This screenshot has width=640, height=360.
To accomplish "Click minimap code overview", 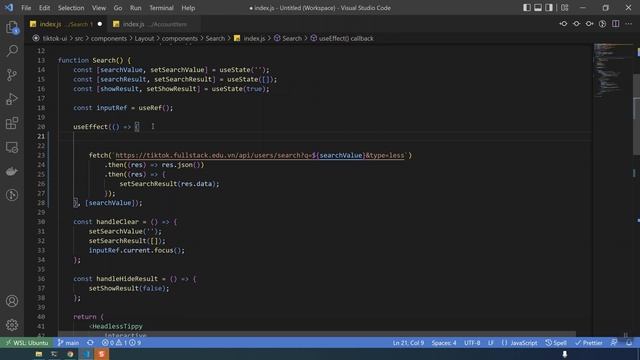I will point(613,70).
